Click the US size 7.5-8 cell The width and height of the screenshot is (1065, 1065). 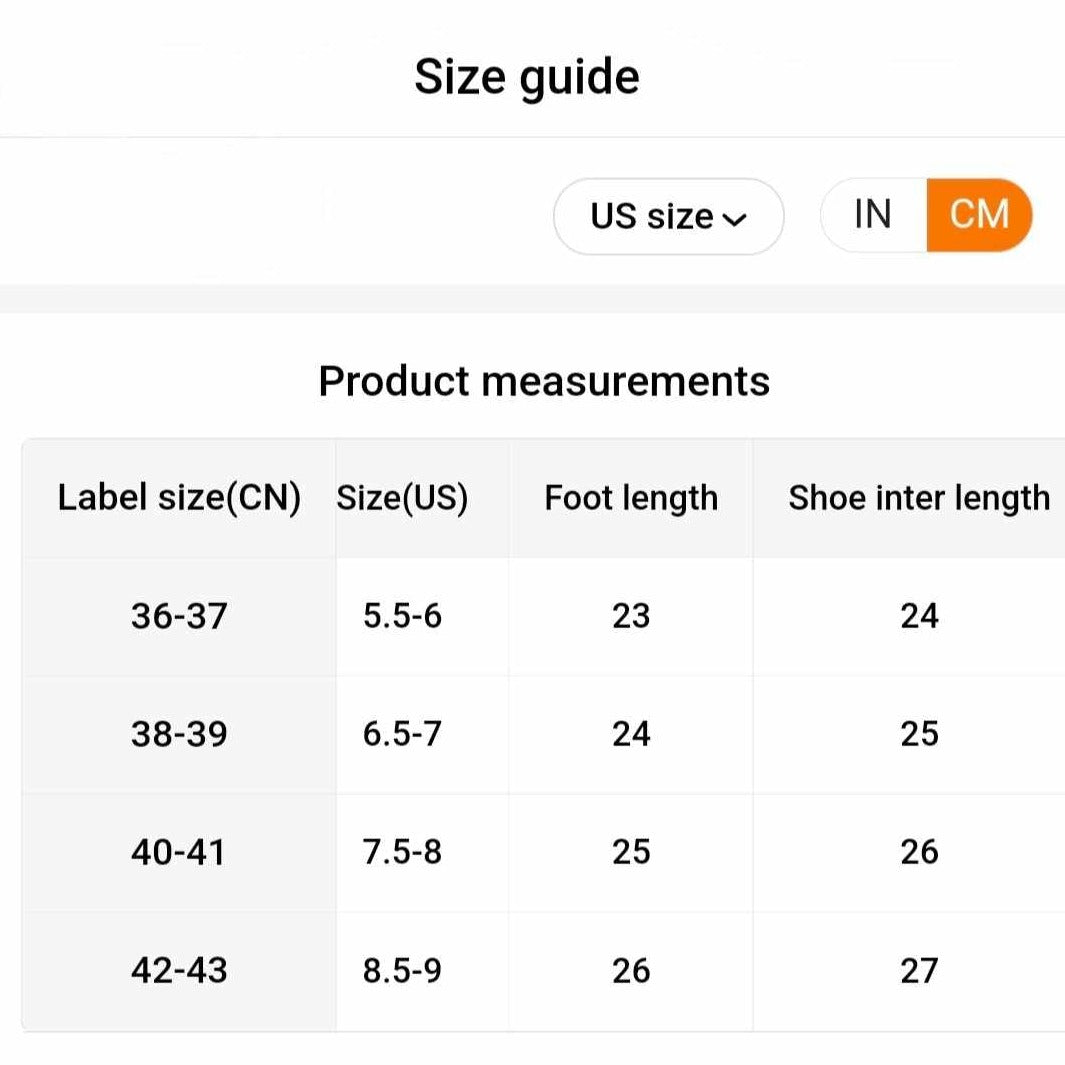pyautogui.click(x=402, y=852)
